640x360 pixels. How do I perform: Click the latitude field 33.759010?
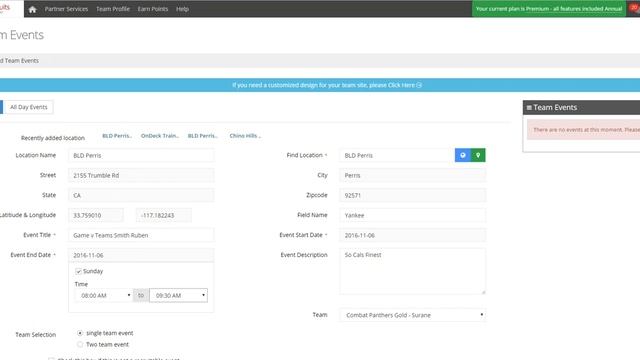tap(96, 216)
